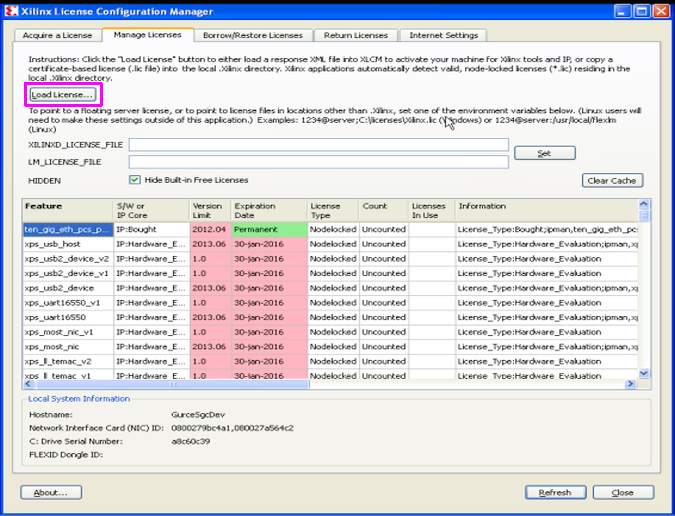The image size is (675, 516).
Task: Close the window using the title bar X
Action: coord(661,11)
